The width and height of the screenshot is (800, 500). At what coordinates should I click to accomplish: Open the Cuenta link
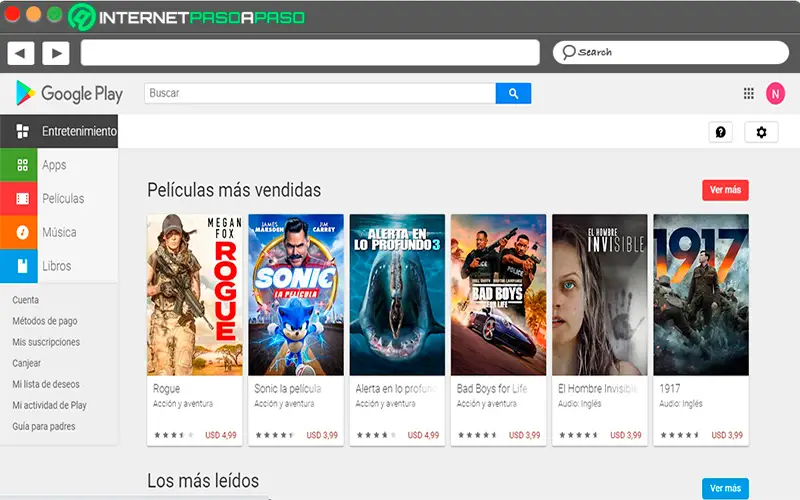tap(26, 300)
